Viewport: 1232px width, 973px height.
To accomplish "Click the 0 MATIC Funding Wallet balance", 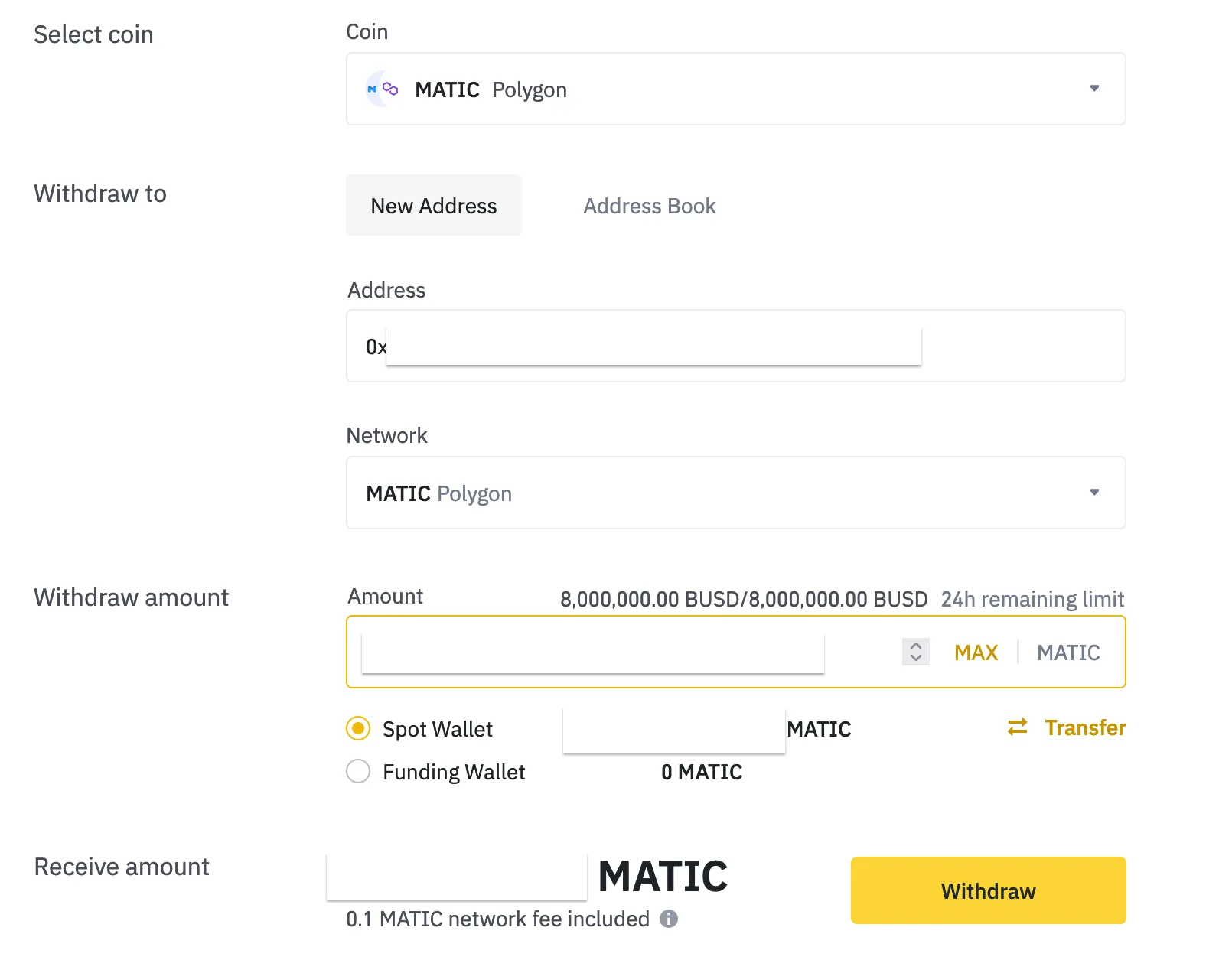I will tap(702, 772).
